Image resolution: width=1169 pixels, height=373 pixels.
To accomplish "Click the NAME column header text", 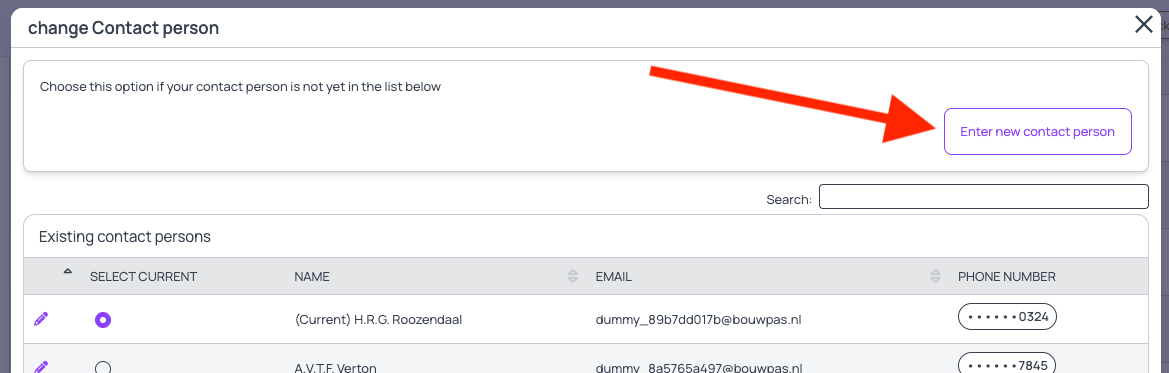I will pos(312,277).
